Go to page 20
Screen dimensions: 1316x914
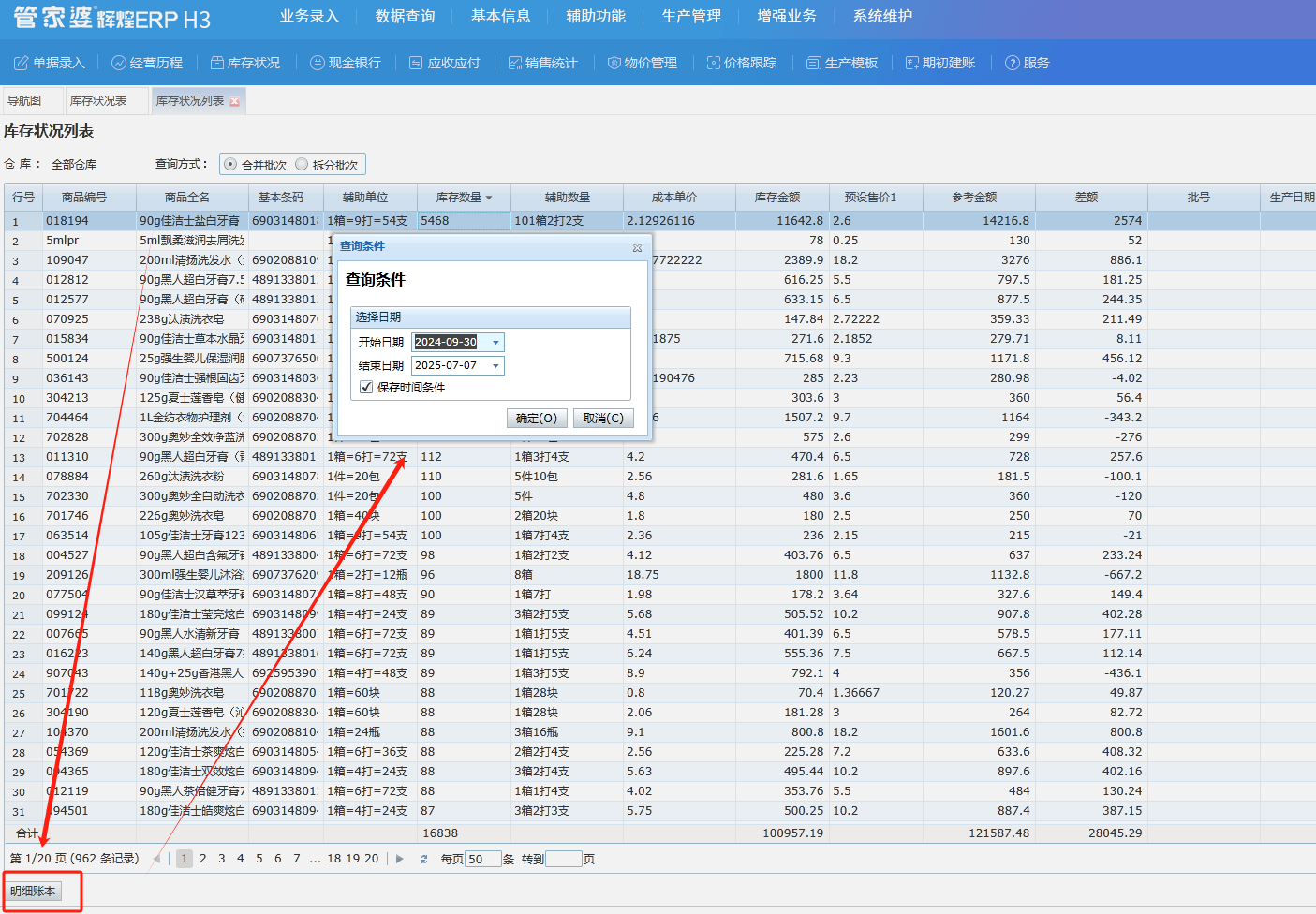[x=372, y=859]
